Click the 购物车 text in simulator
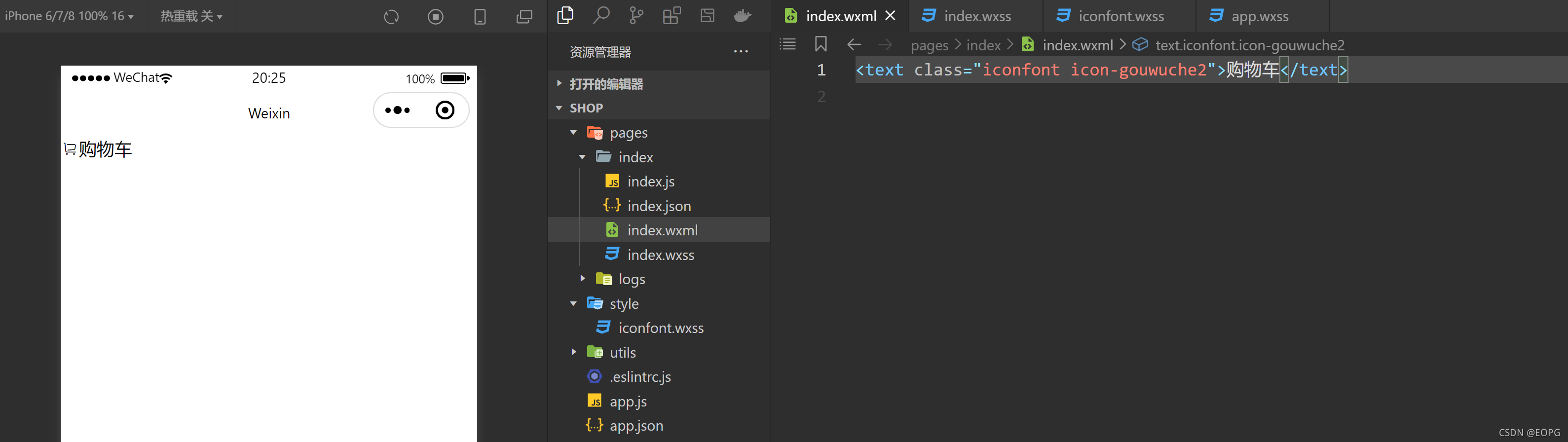Image resolution: width=1568 pixels, height=442 pixels. tap(105, 149)
